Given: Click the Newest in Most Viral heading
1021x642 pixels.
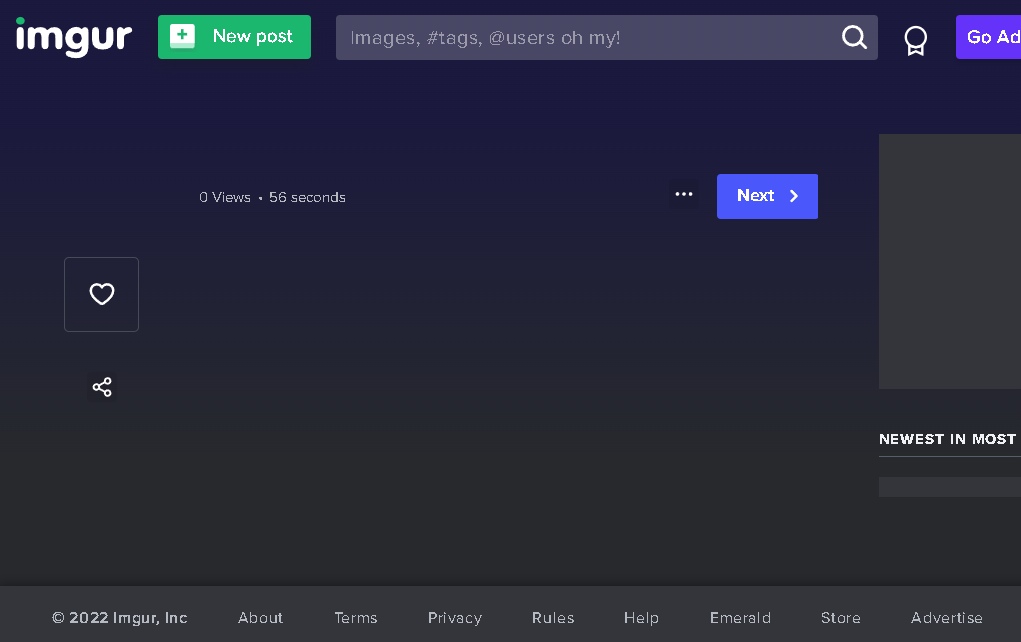Looking at the screenshot, I should [947, 439].
